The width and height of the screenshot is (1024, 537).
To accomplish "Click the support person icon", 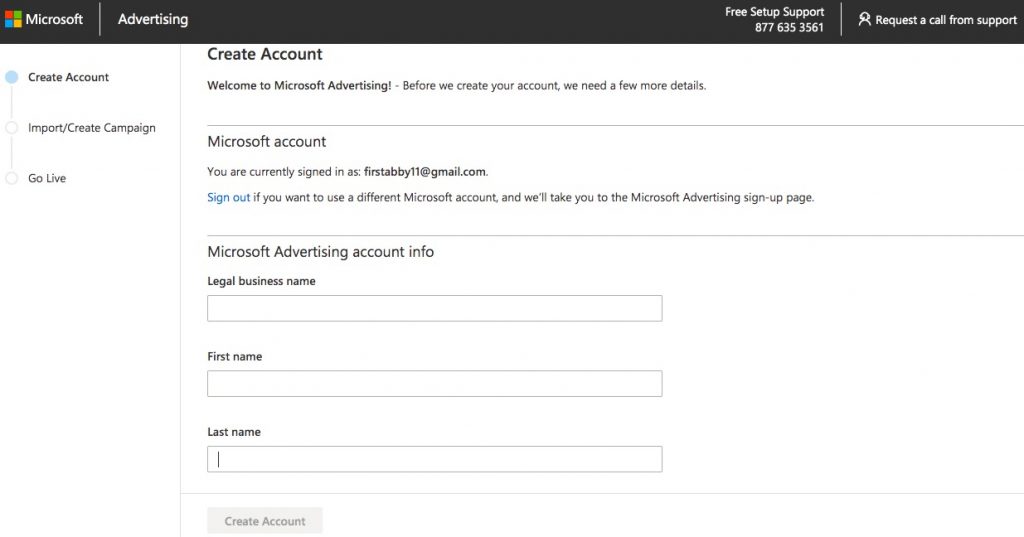I will click(864, 20).
